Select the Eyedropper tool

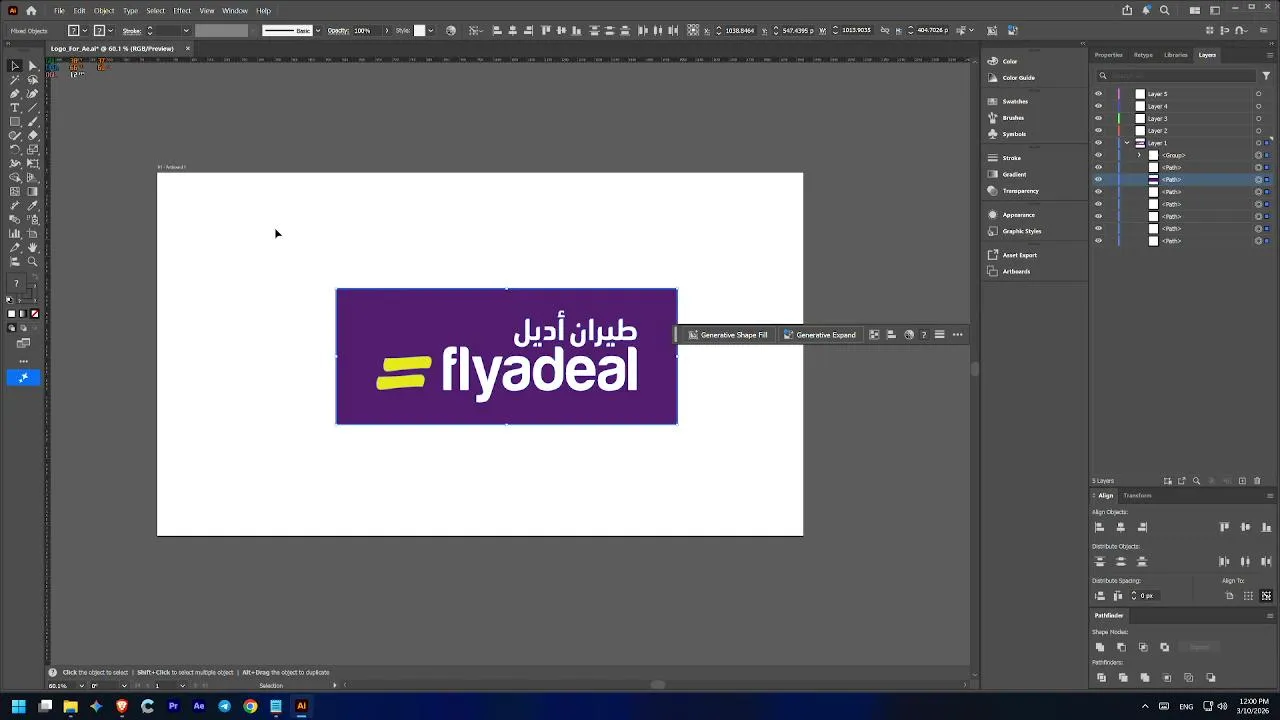[x=32, y=205]
